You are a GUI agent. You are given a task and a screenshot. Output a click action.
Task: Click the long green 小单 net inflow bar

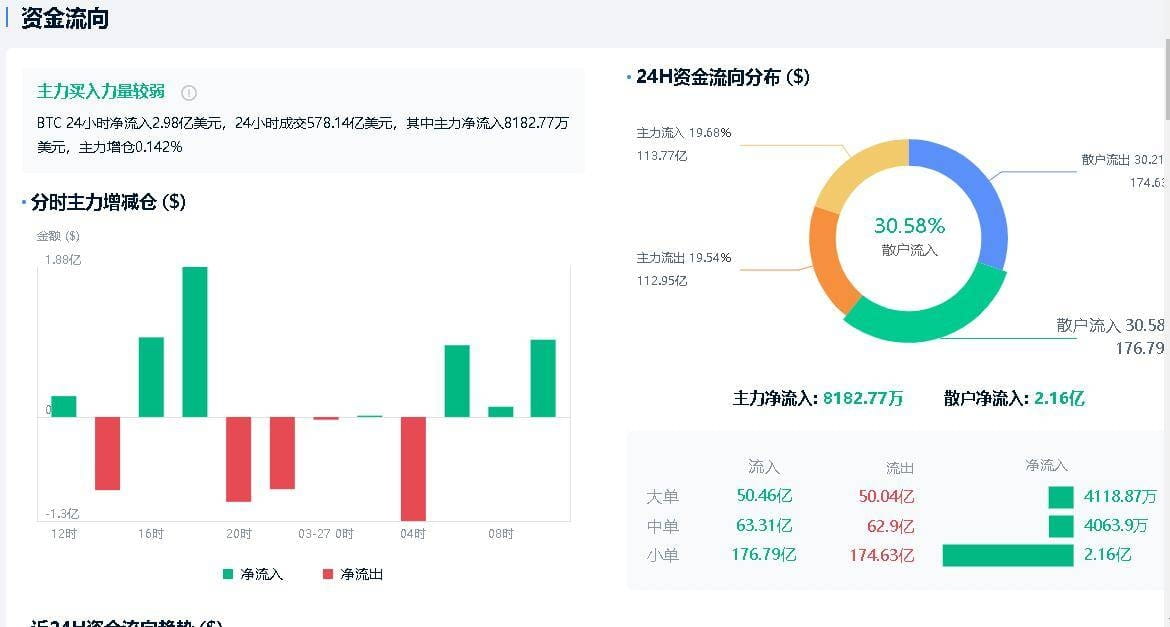click(1008, 555)
